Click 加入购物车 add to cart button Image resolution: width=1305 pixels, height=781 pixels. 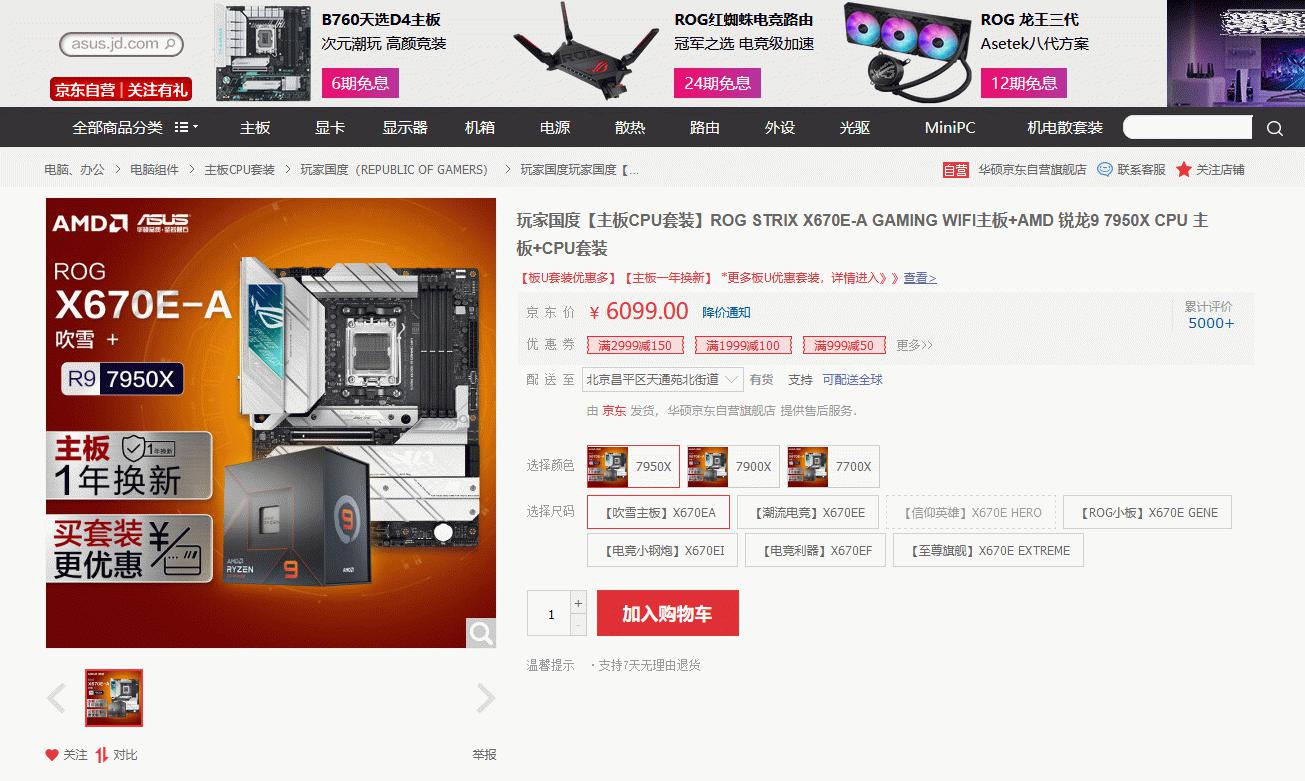pyautogui.click(x=668, y=613)
